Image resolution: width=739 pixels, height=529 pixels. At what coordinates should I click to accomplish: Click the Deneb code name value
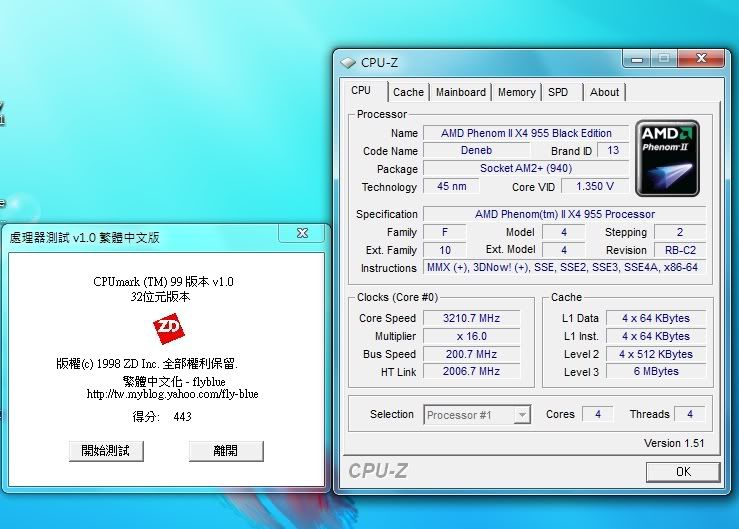476,150
